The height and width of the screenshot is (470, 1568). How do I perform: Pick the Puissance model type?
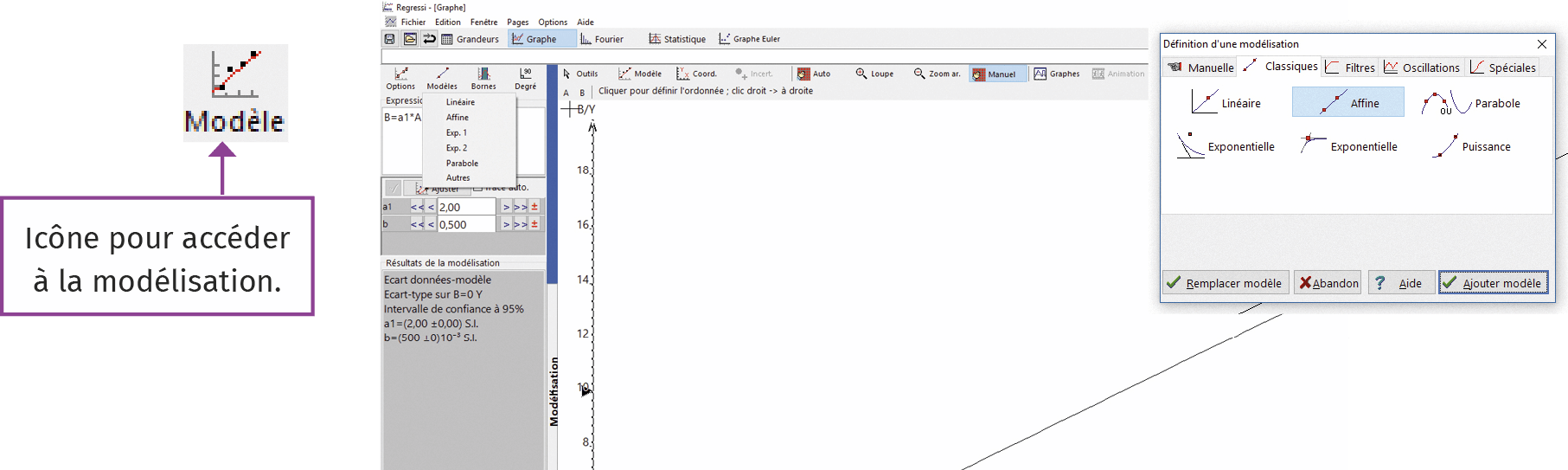[1472, 146]
